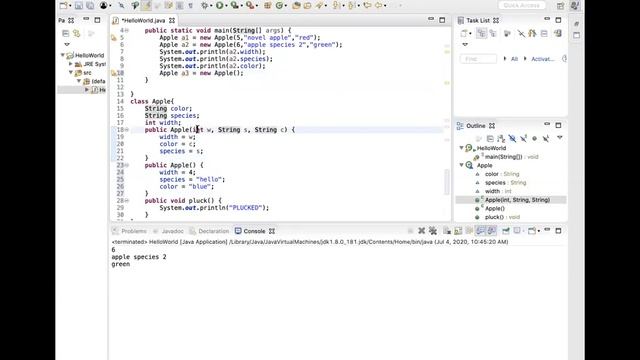
Task: Click the Open Perspective icon
Action: (561, 5)
